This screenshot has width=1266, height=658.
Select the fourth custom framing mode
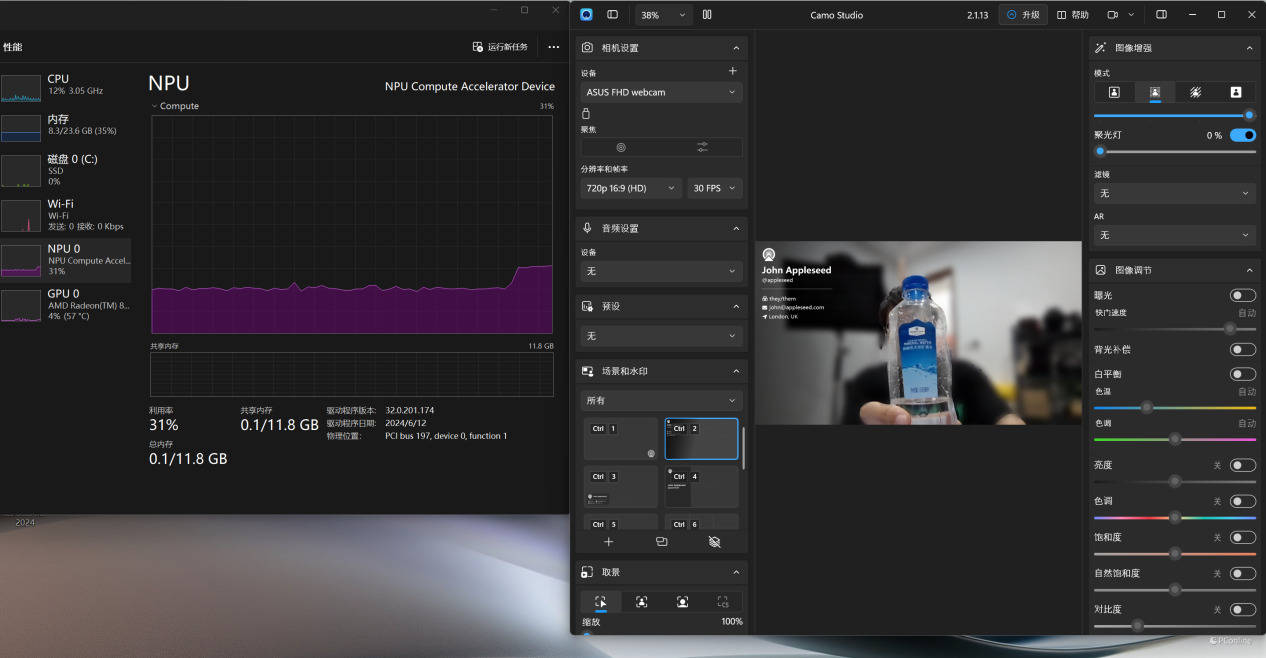(722, 602)
